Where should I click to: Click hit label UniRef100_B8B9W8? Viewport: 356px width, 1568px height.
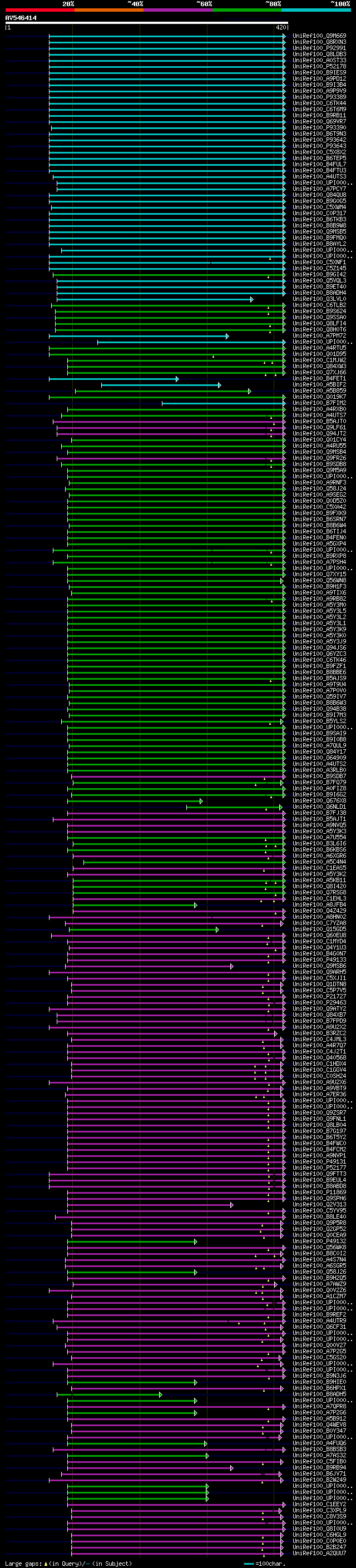click(x=319, y=226)
